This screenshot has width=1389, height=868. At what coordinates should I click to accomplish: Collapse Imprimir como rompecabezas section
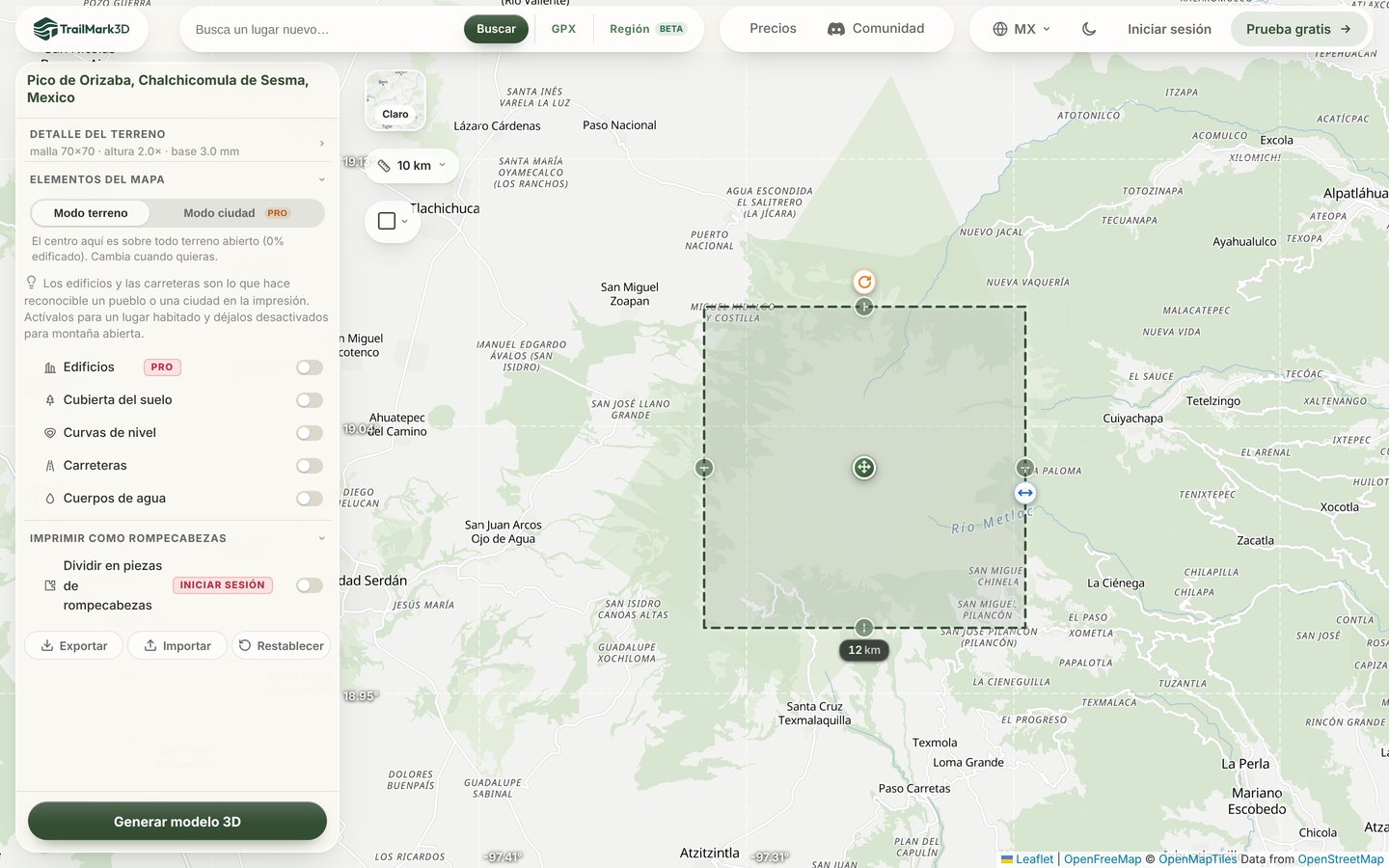(177, 538)
